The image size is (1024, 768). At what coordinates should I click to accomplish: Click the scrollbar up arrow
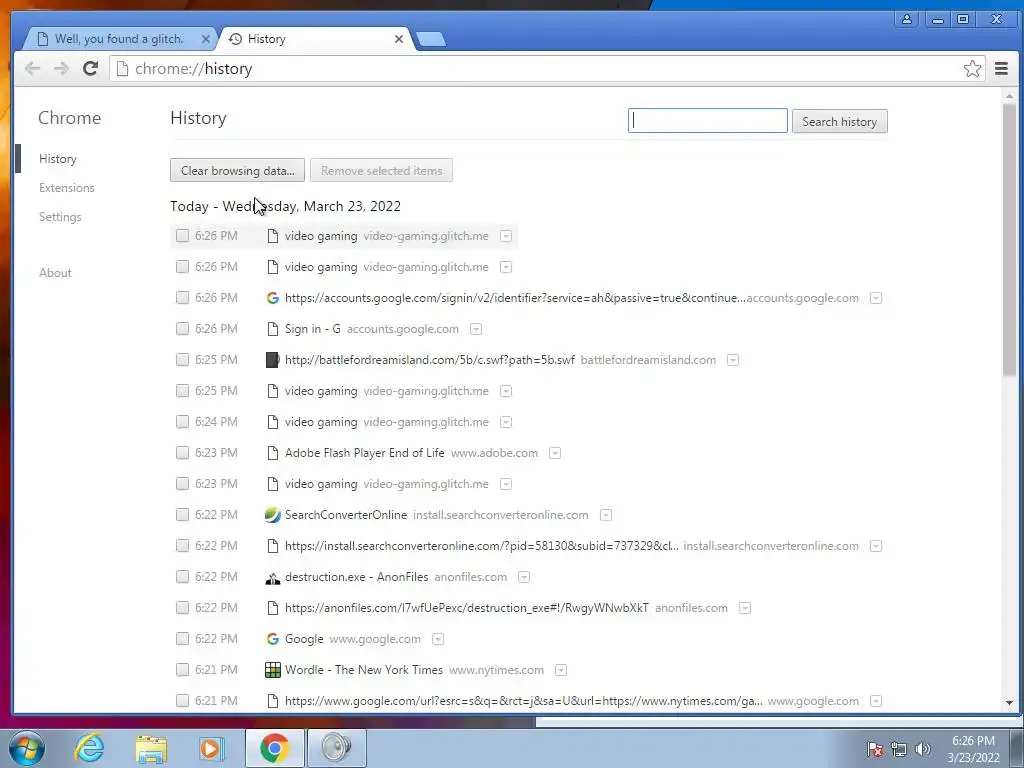click(x=1010, y=96)
